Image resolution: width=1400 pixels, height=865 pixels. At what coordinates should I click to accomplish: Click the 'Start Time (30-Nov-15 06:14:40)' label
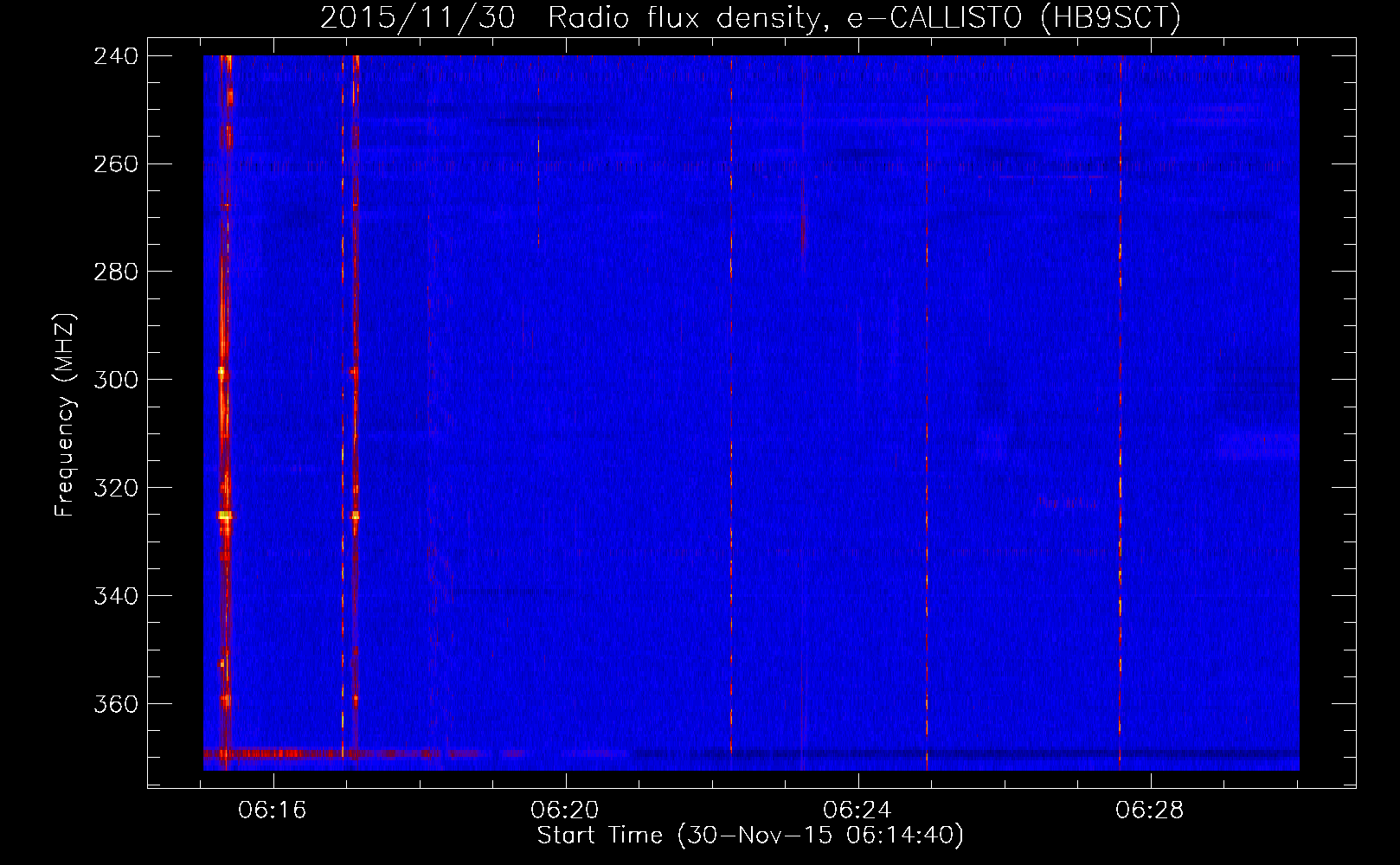pos(750,836)
